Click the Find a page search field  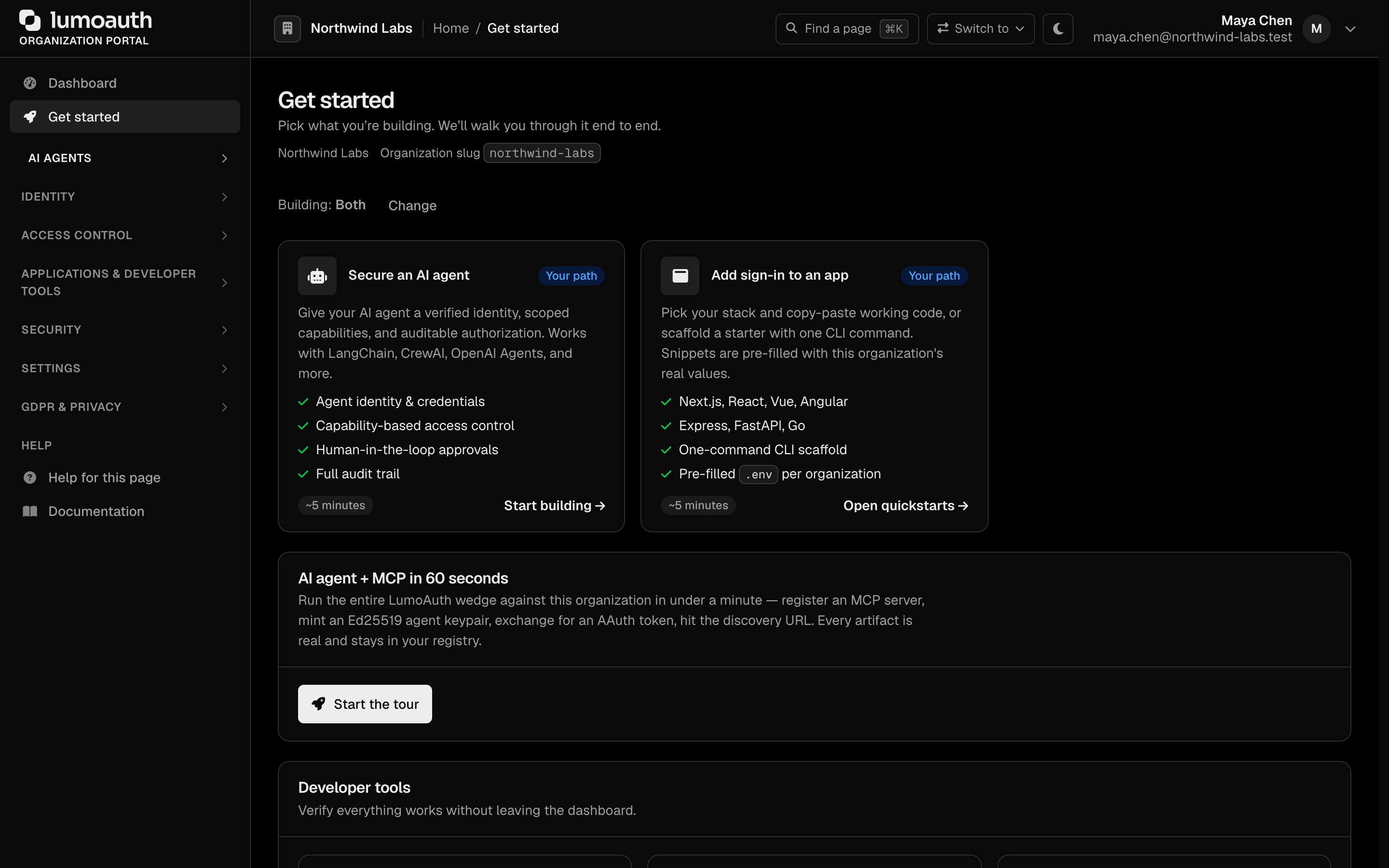pos(846,29)
